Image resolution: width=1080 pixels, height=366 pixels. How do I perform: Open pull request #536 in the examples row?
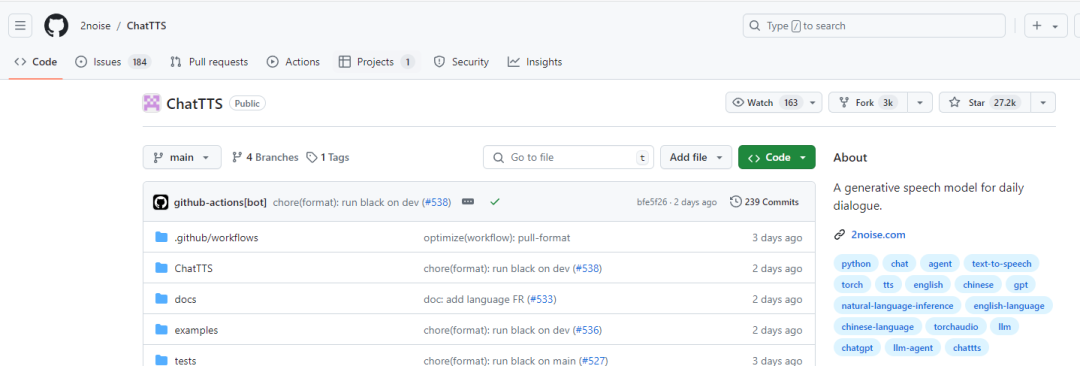tap(588, 330)
